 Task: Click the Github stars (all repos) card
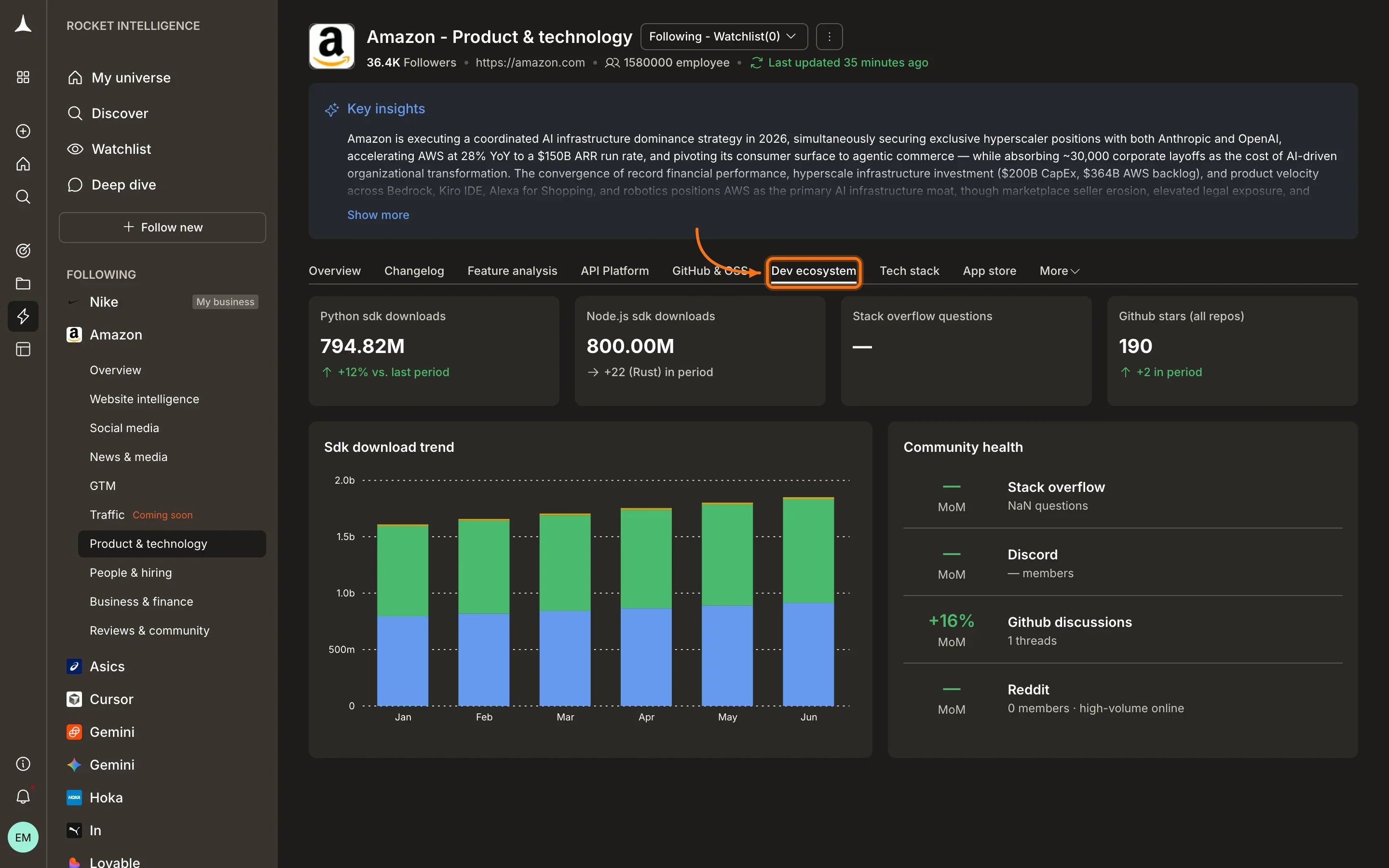pyautogui.click(x=1232, y=351)
